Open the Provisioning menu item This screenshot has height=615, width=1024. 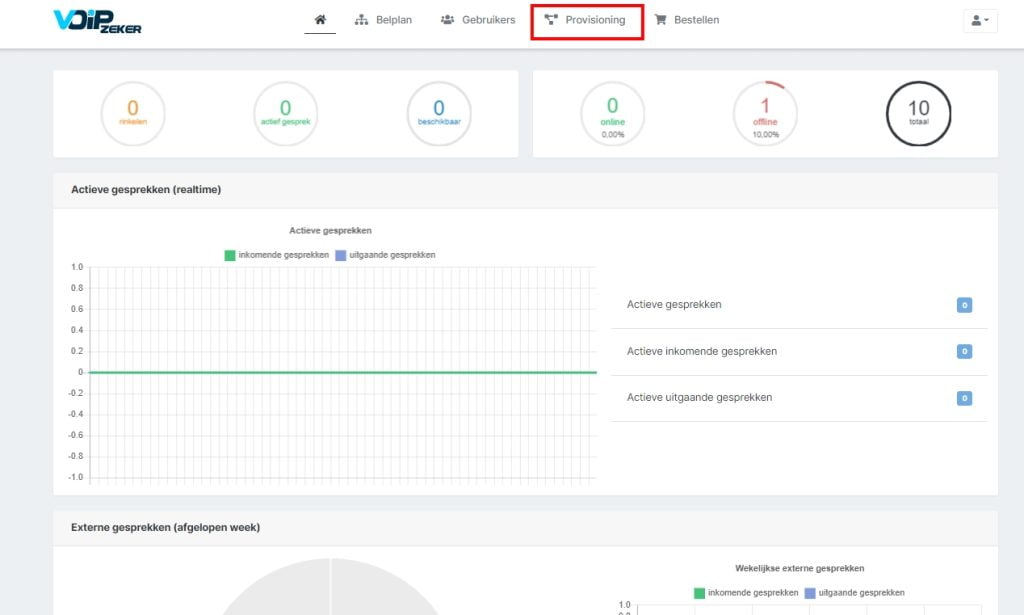(x=585, y=20)
